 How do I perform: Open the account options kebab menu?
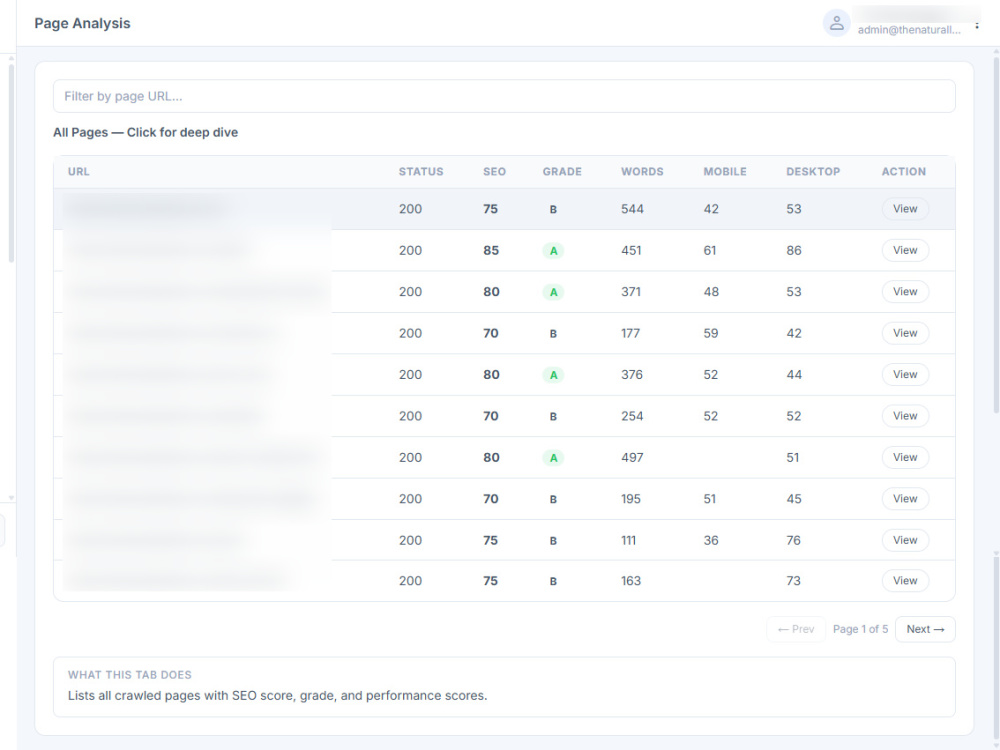click(x=977, y=26)
